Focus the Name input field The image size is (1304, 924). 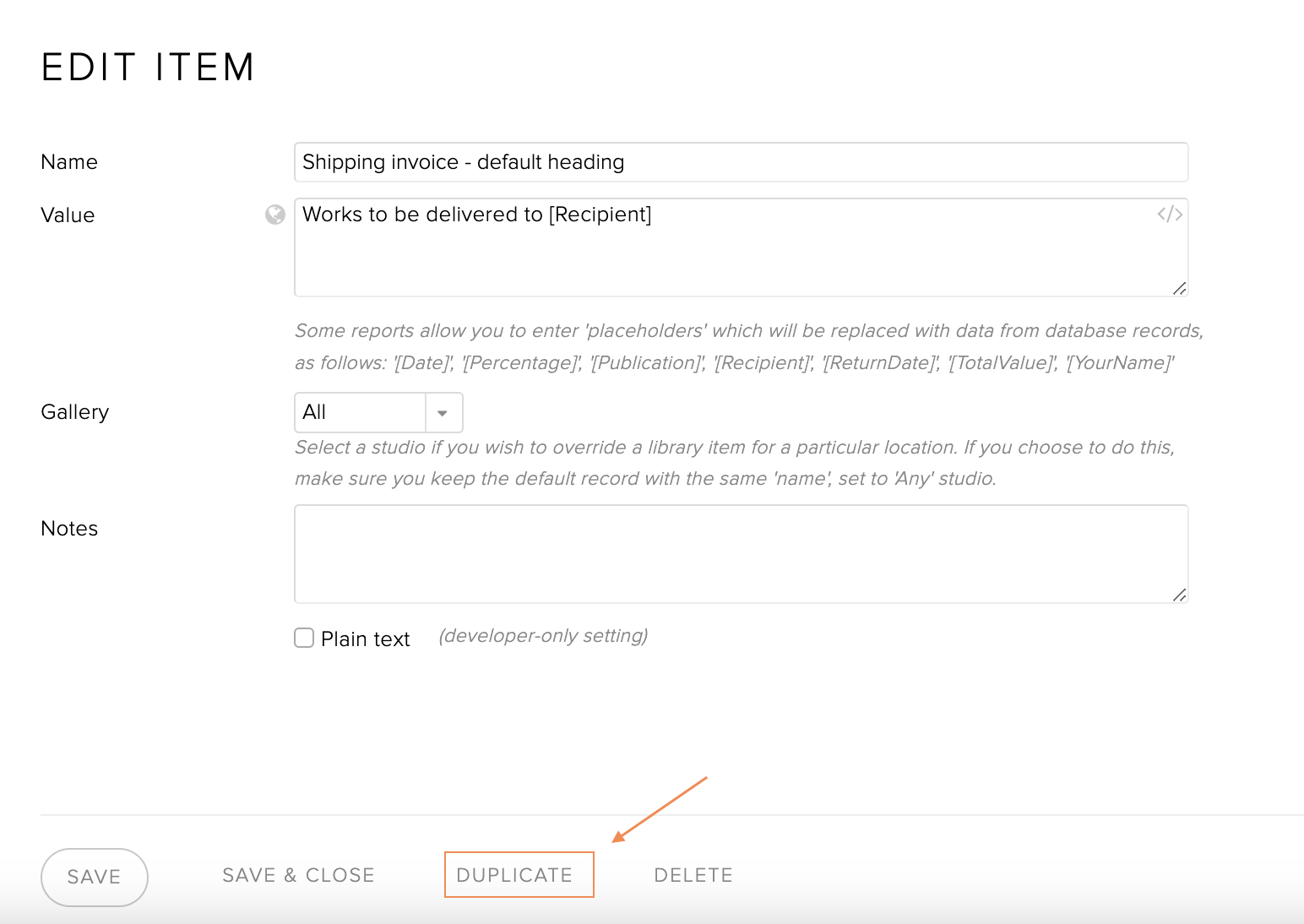tap(741, 162)
